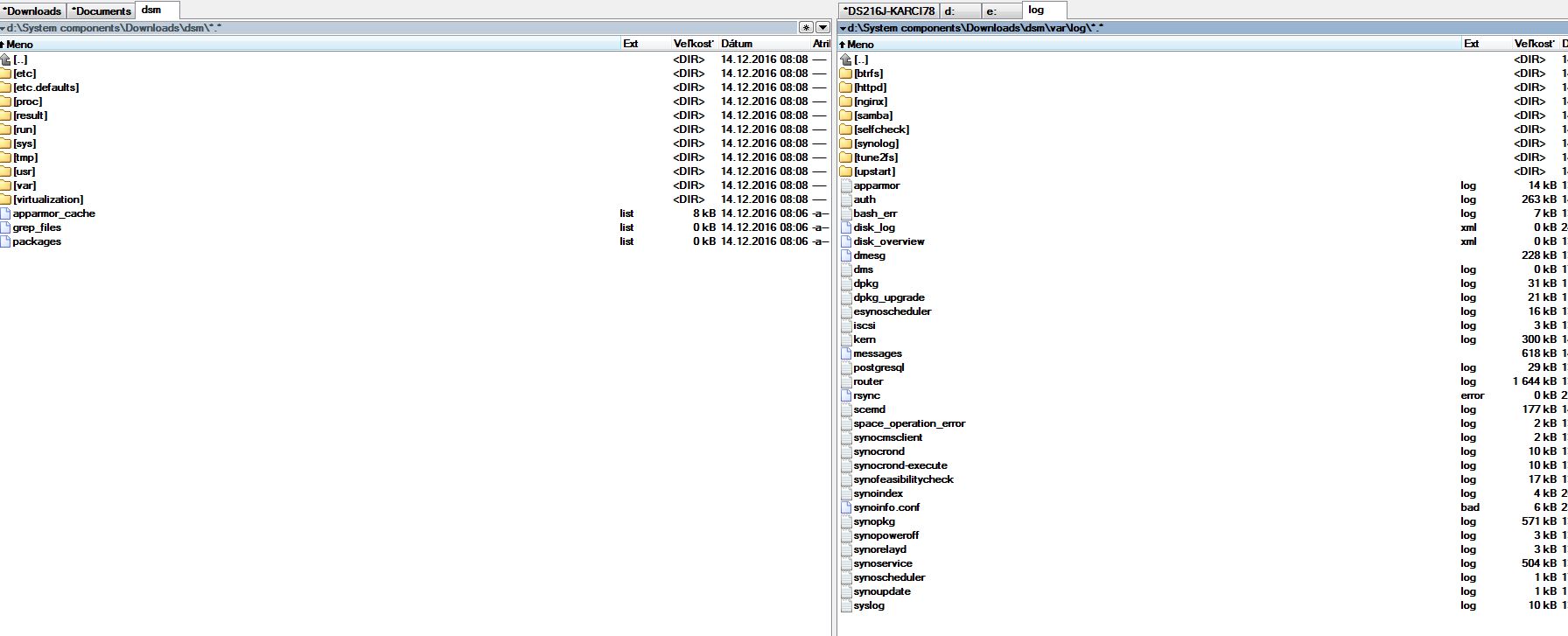Select the syslog file in right panel
This screenshot has height=636, width=1568.
tap(869, 605)
